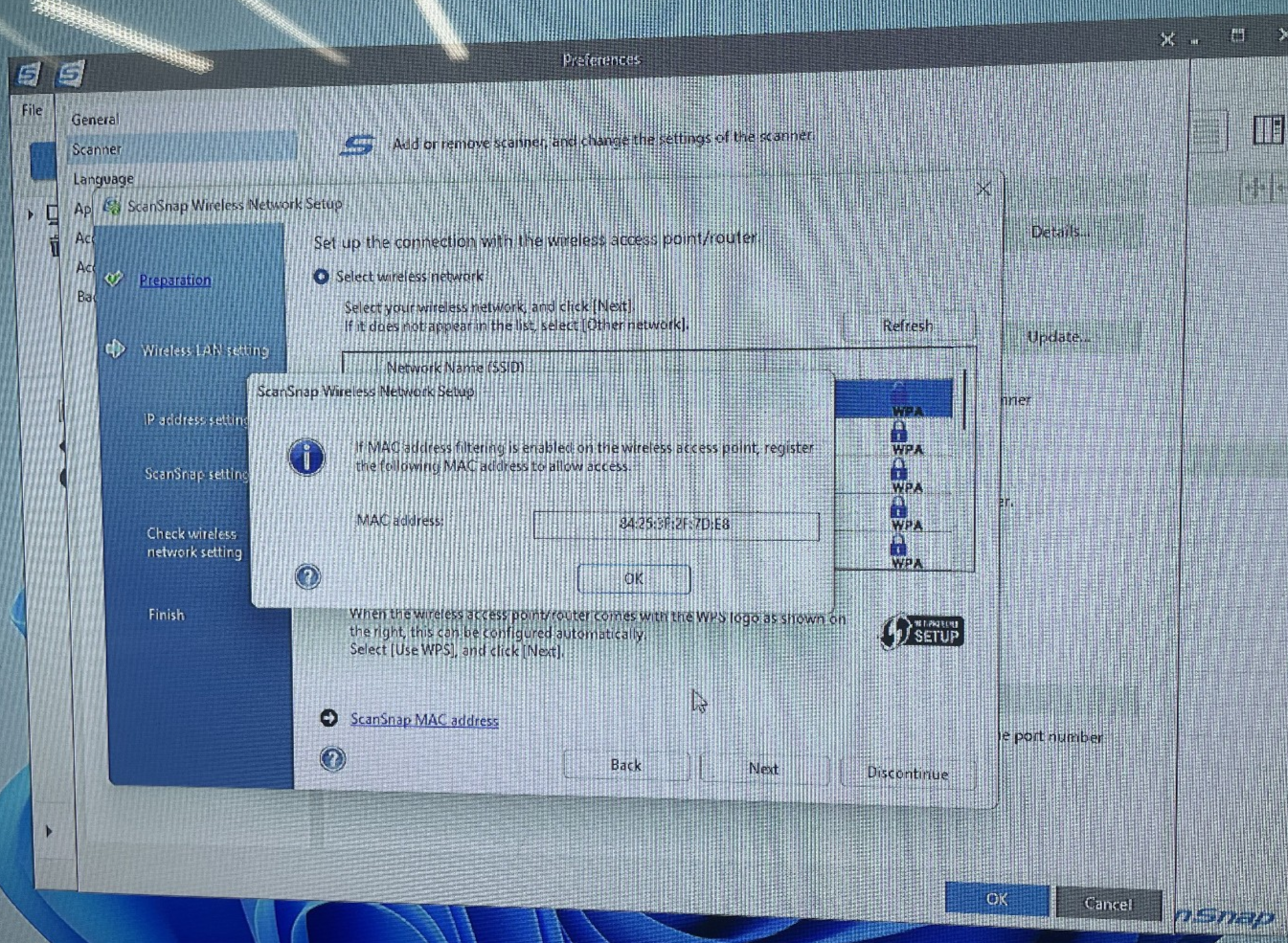Click the column layout icon at top right
The height and width of the screenshot is (943, 1288).
[x=1268, y=130]
